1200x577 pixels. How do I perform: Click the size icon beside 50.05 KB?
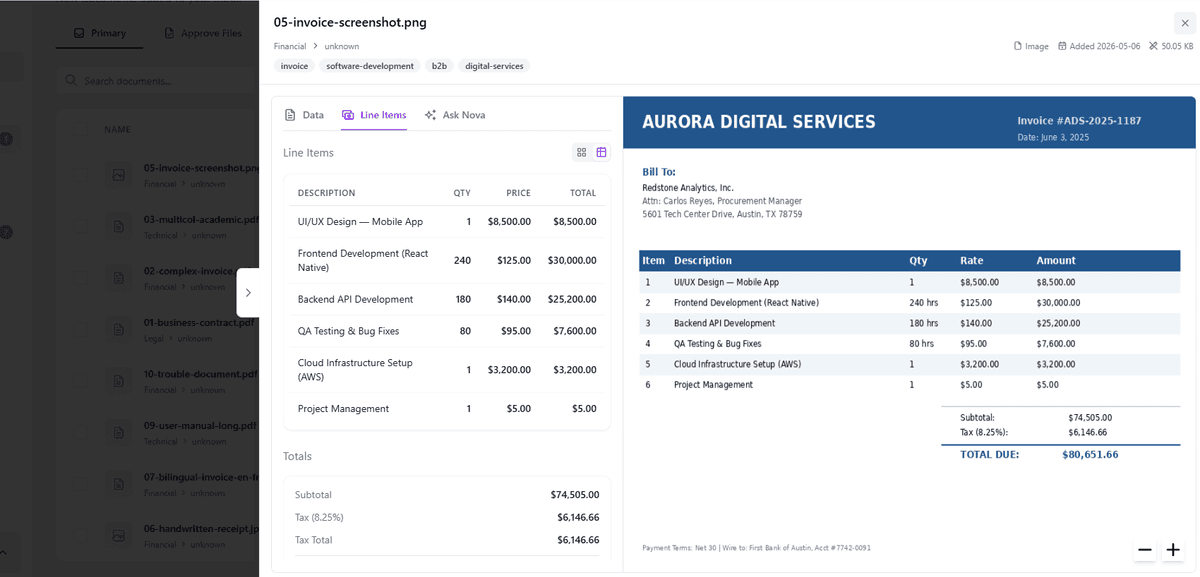coord(1153,46)
